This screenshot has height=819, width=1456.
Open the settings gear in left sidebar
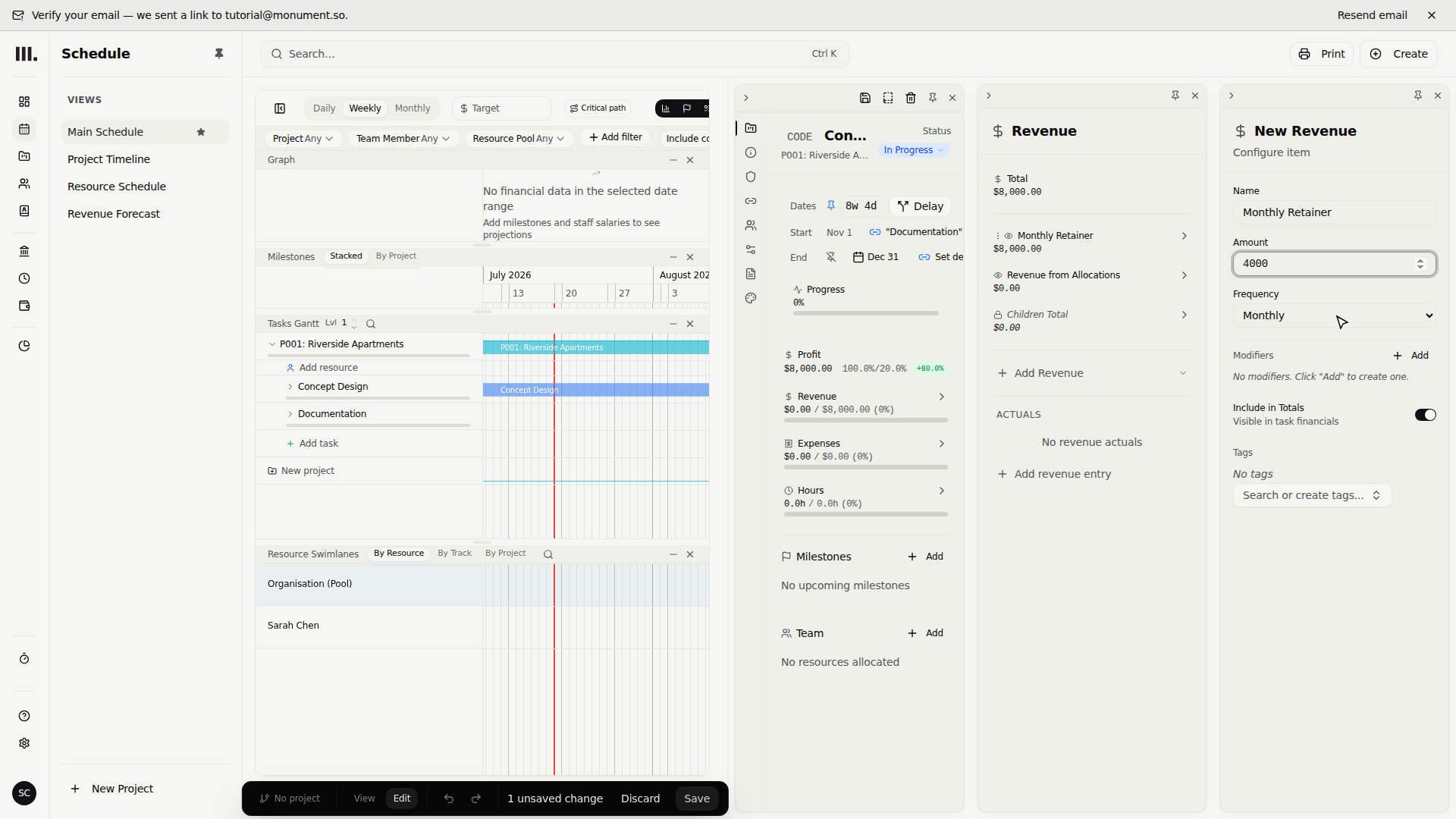24,743
